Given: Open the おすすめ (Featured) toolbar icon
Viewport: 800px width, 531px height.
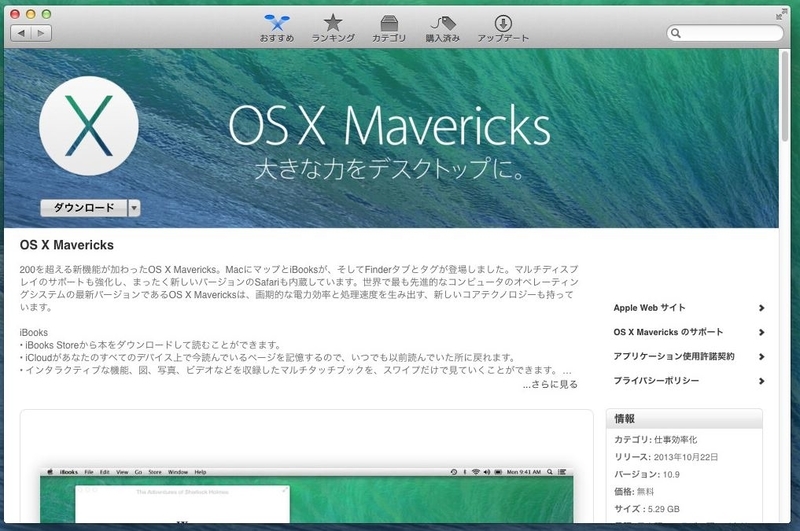Looking at the screenshot, I should point(277,28).
